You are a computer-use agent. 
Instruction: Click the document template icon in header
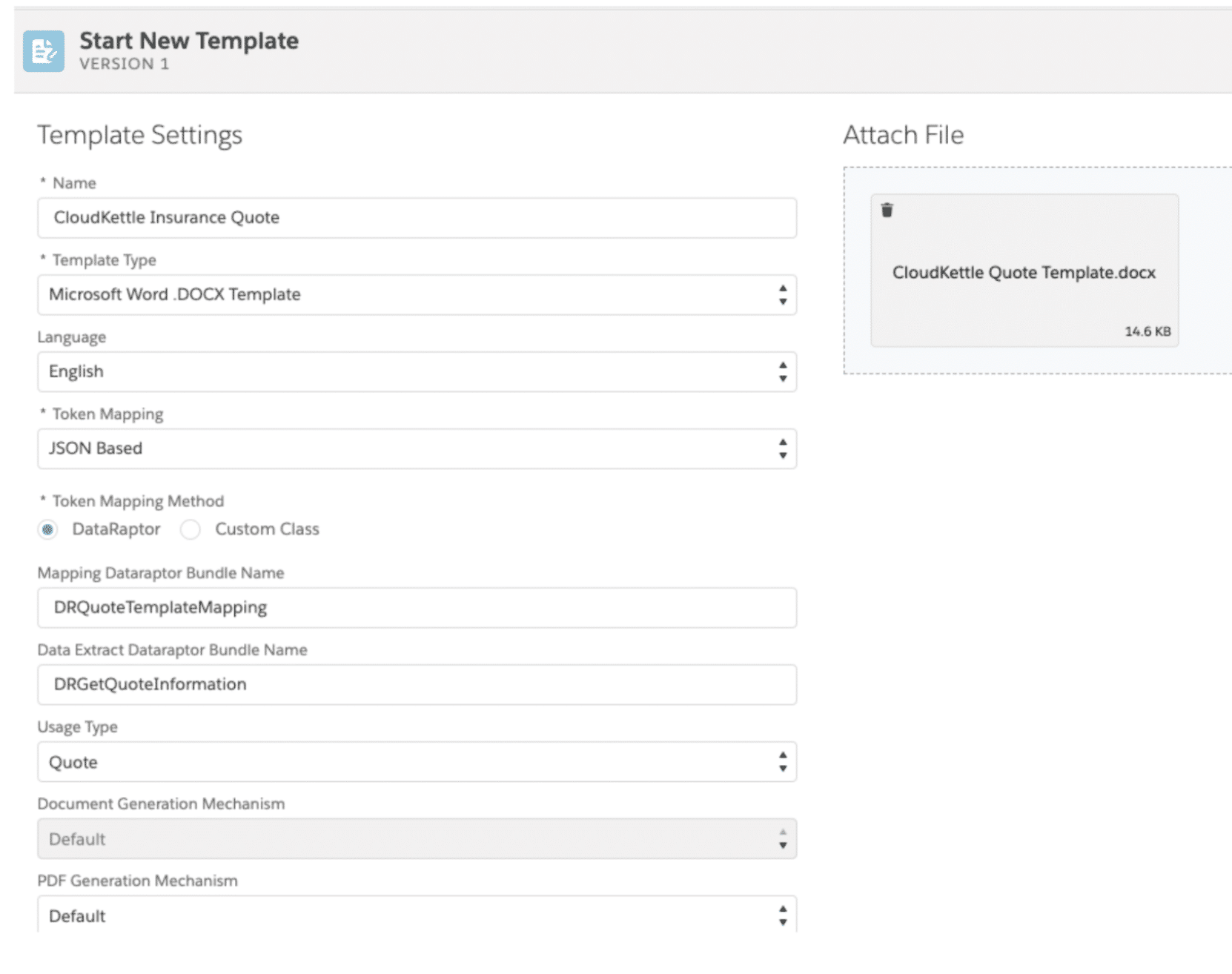point(44,51)
